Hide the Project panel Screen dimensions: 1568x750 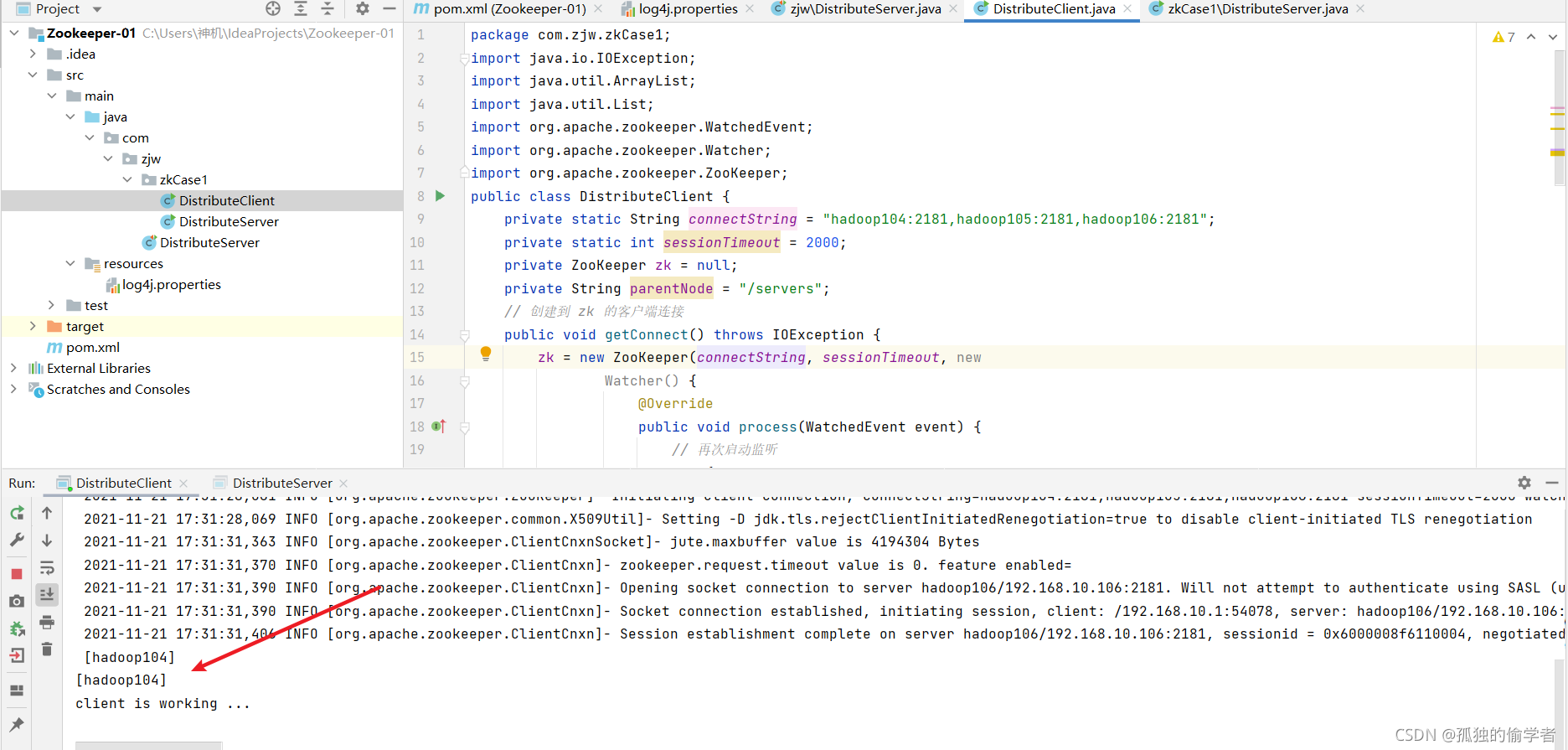coord(389,8)
